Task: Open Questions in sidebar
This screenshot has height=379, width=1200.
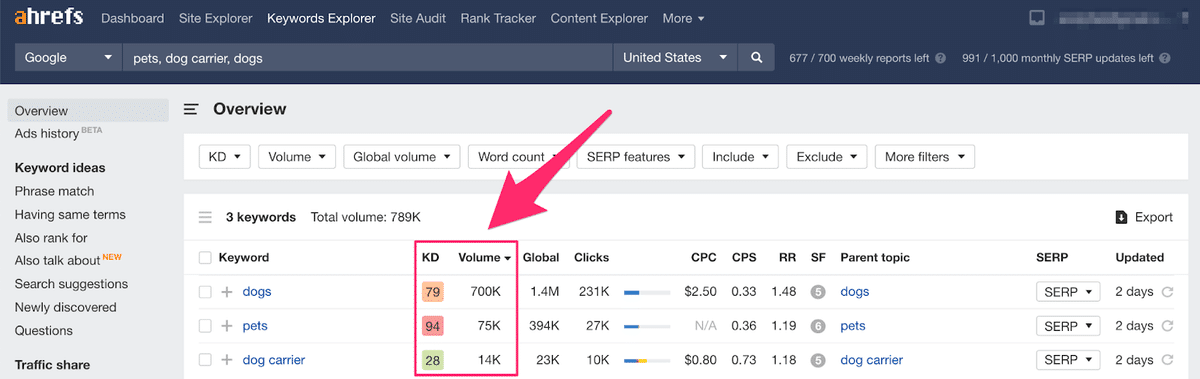Action: tap(43, 331)
